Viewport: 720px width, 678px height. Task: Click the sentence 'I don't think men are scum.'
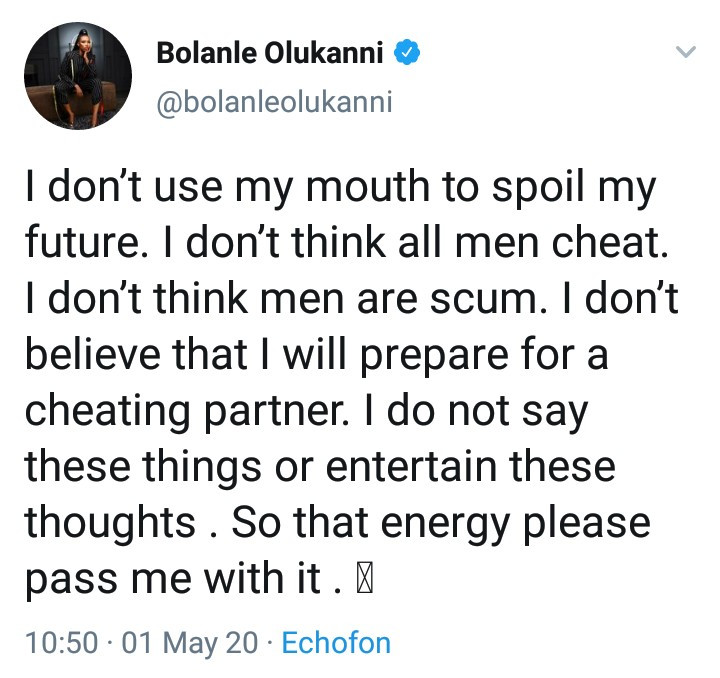point(287,299)
